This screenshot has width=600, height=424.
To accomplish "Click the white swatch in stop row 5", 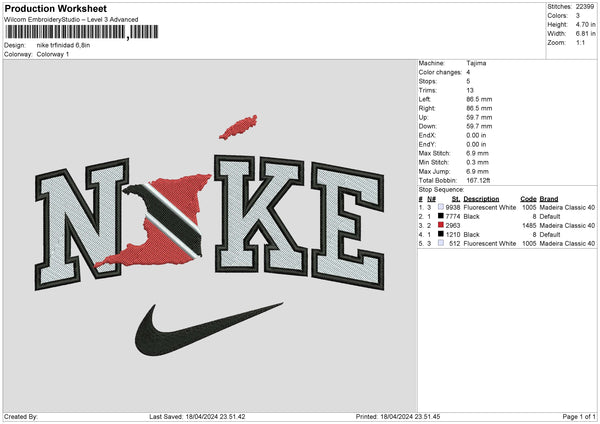I will 441,243.
